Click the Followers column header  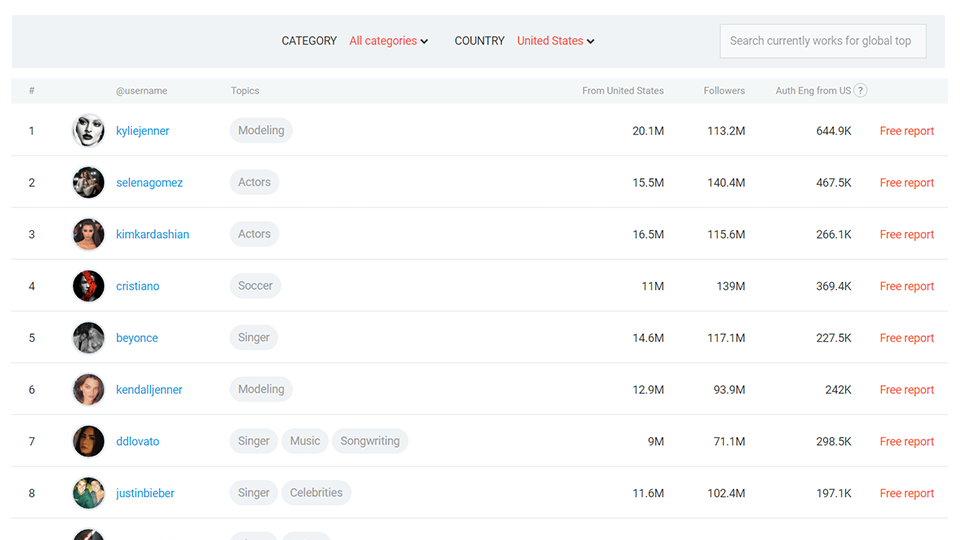click(724, 91)
